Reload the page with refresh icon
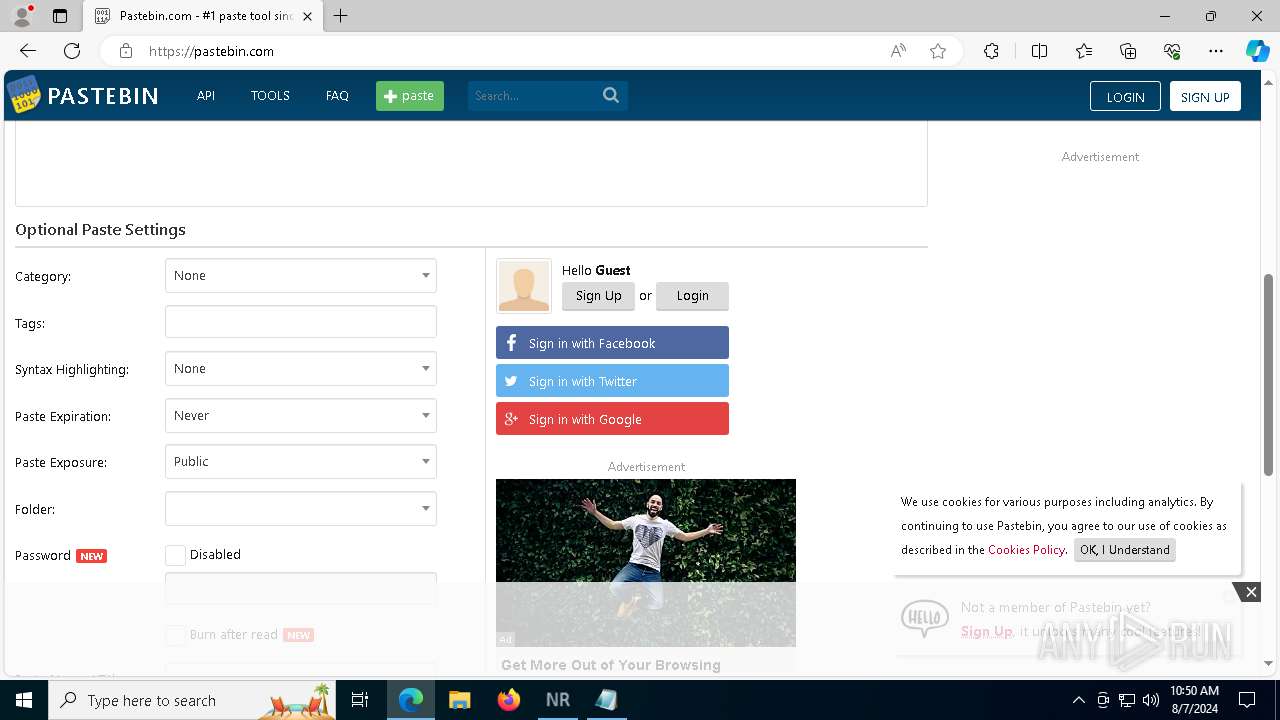Viewport: 1280px width, 720px height. [72, 51]
